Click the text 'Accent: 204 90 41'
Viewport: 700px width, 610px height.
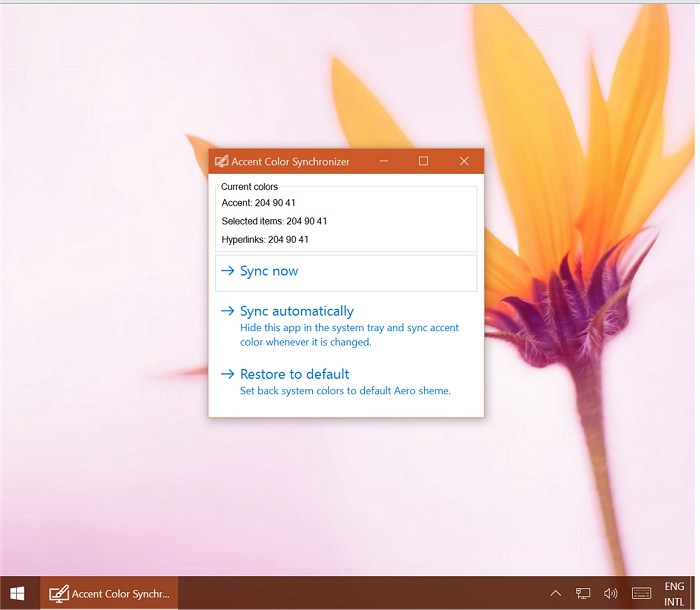[258, 203]
